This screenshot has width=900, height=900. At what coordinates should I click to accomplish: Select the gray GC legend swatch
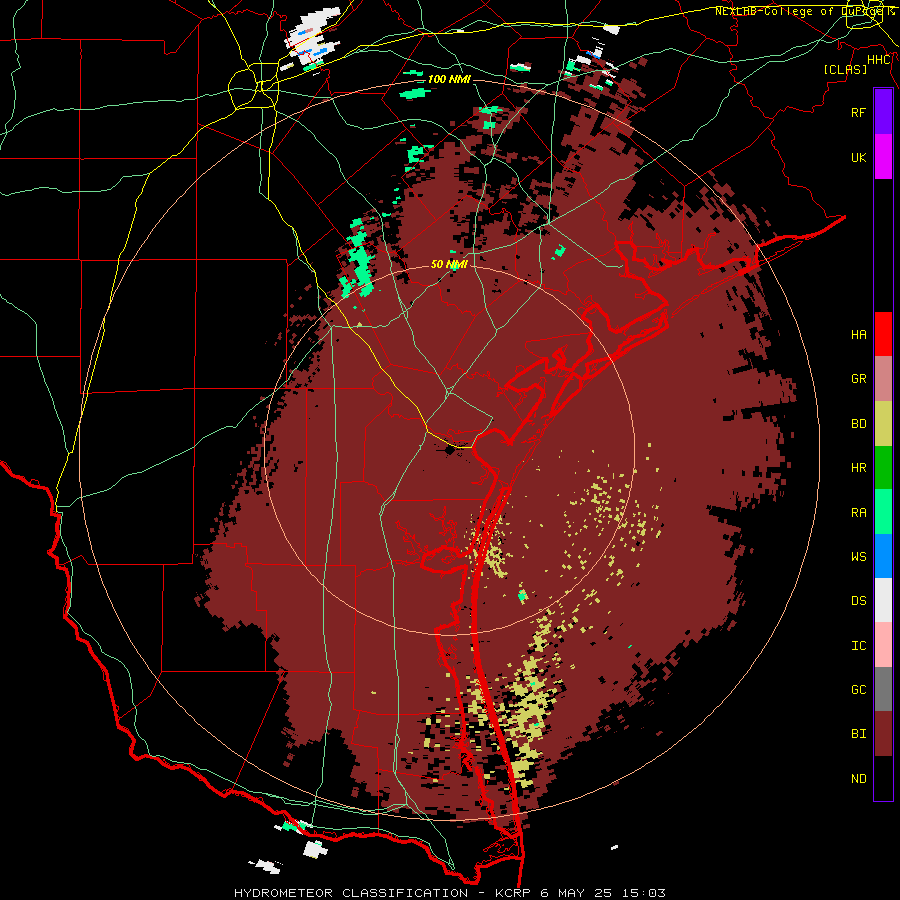tap(883, 689)
